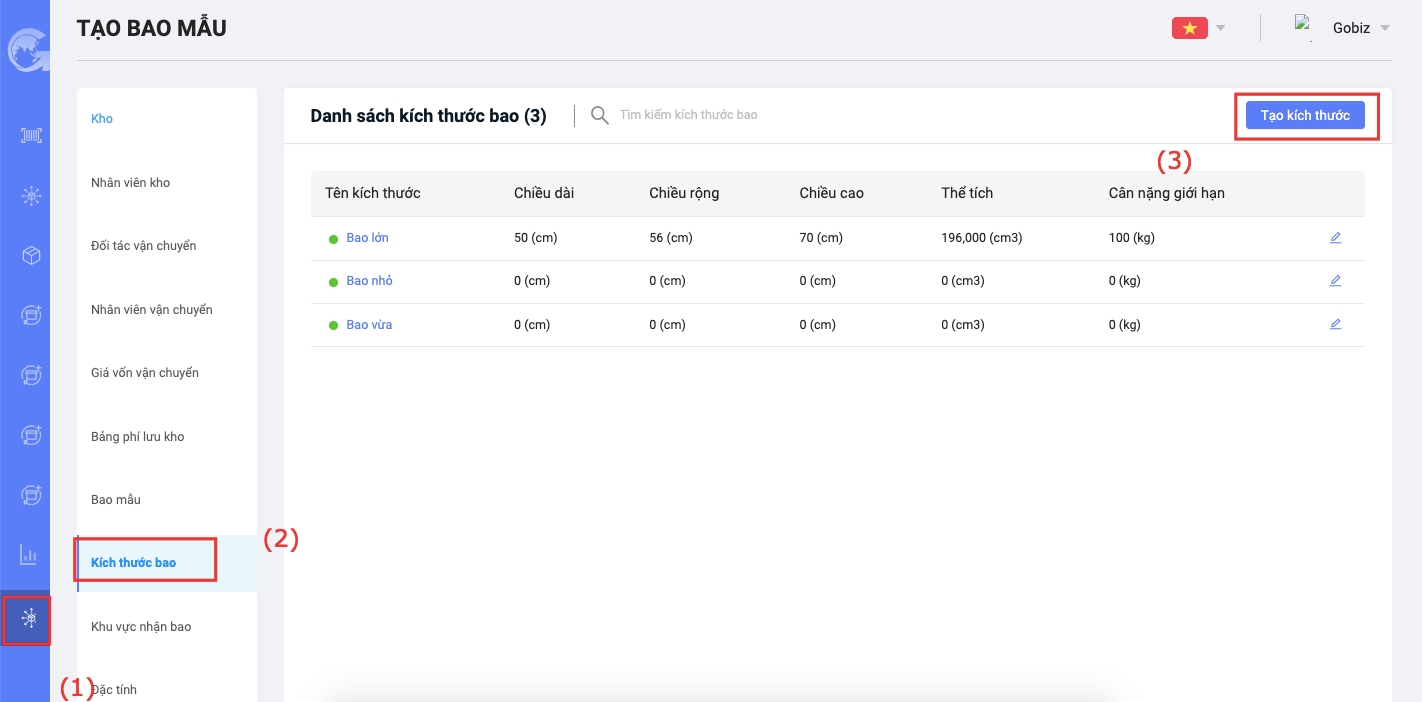The image size is (1422, 702).
Task: Open the Gobiz account dropdown arrow
Action: [x=1385, y=28]
